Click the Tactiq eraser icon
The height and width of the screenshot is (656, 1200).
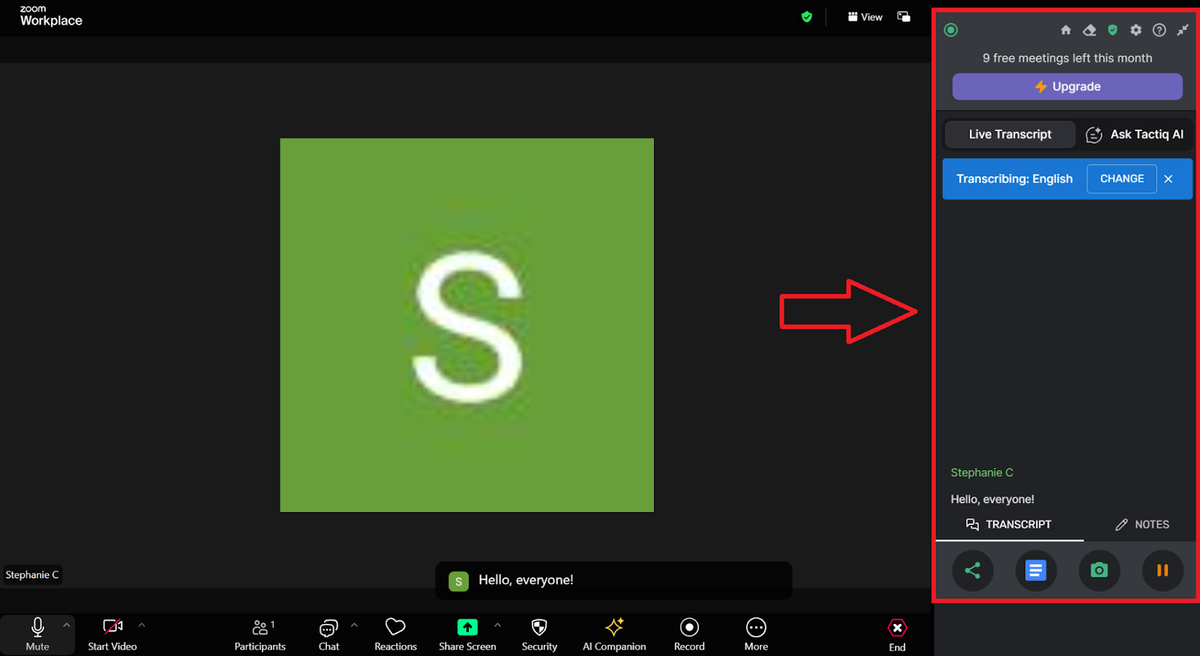click(x=1089, y=30)
